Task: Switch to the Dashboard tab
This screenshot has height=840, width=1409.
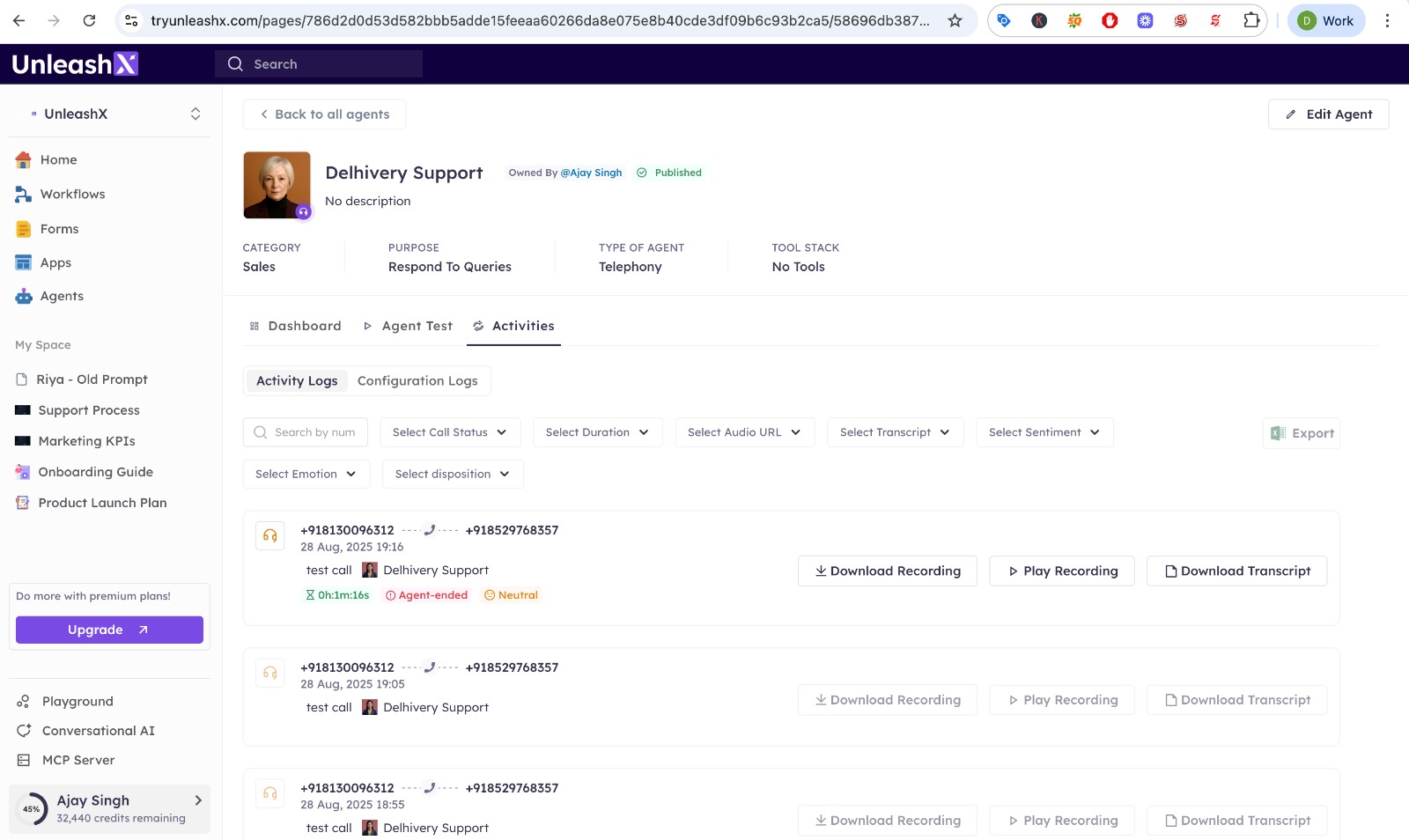Action: tap(295, 326)
